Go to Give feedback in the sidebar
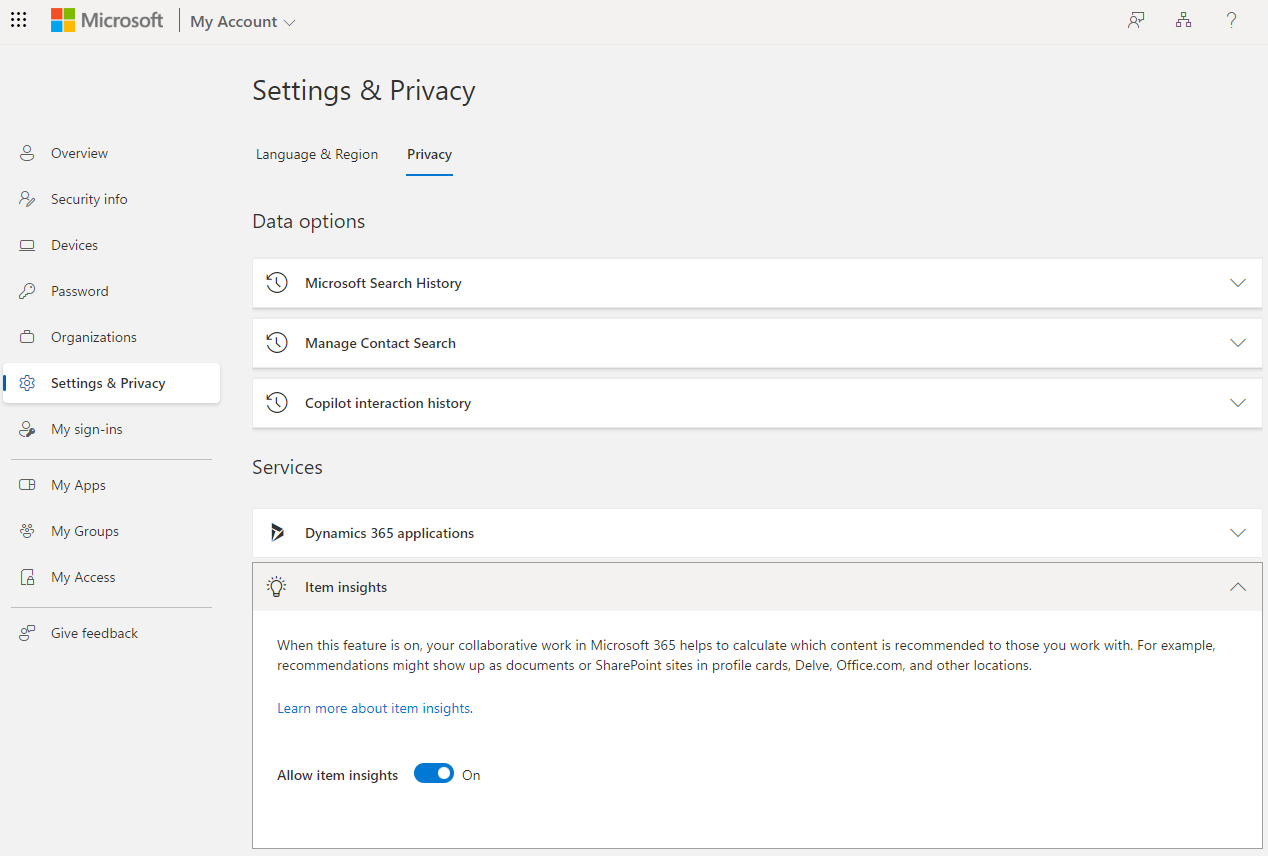This screenshot has width=1268, height=856. 94,632
